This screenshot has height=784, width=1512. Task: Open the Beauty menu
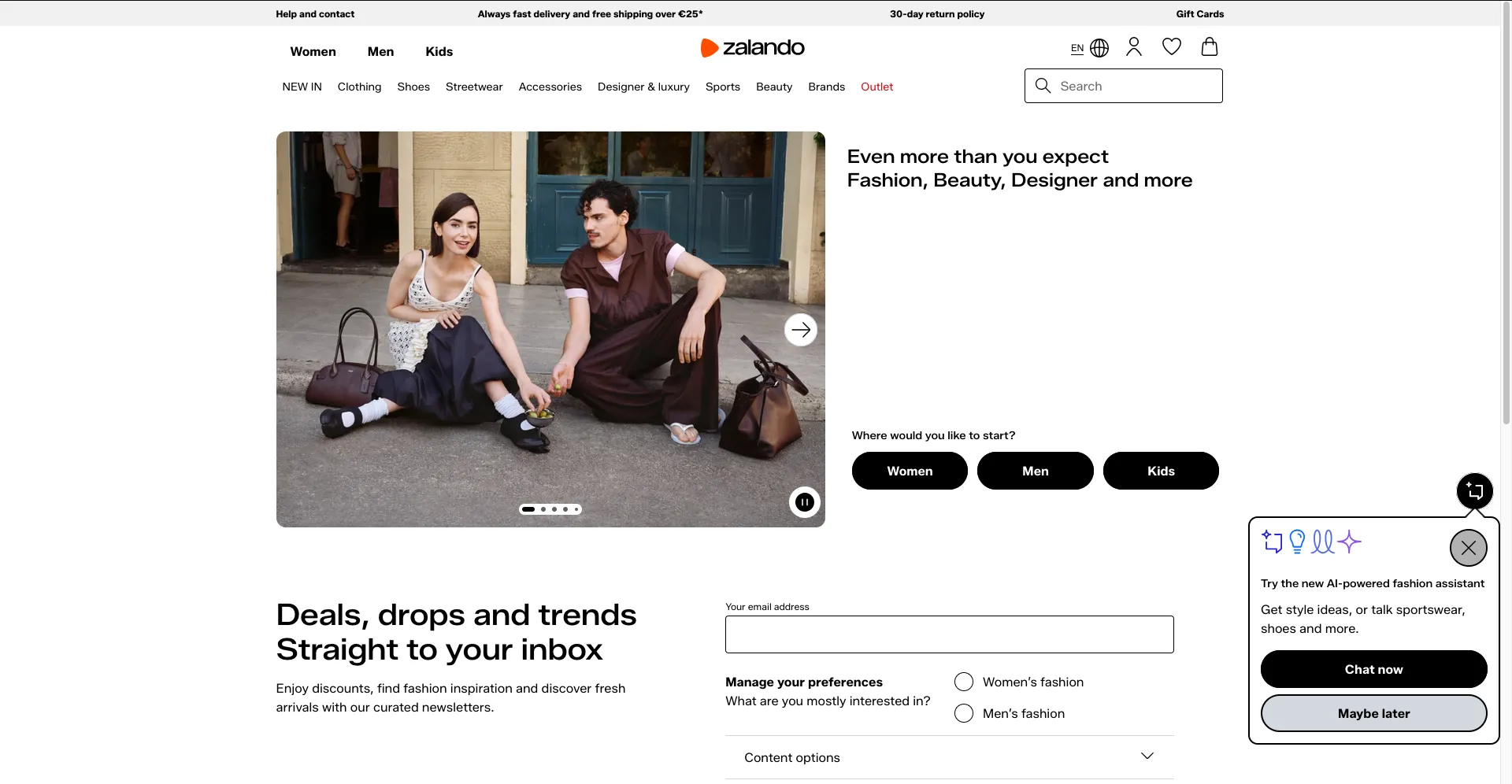click(774, 87)
